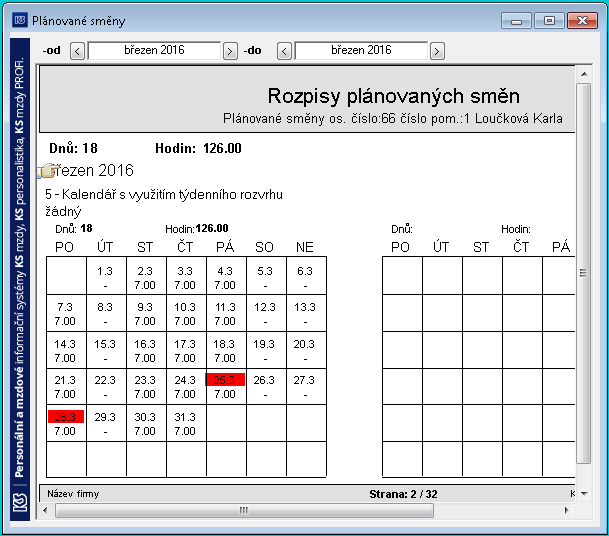Click calendar cell 16.3
Screen dimensions: 609x536
pos(146,350)
